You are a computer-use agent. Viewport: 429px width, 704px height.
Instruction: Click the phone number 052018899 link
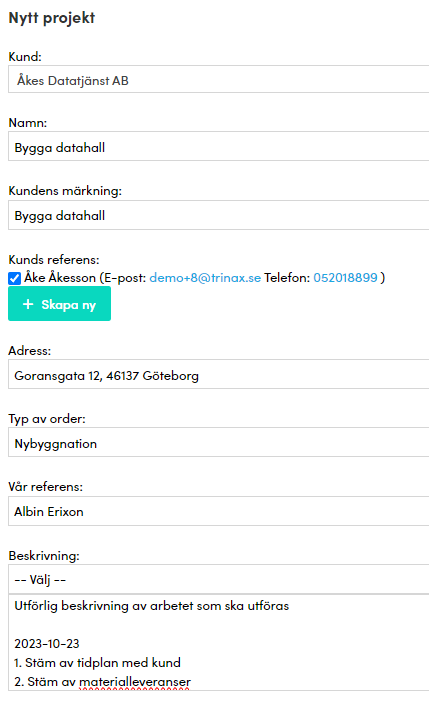tap(345, 278)
